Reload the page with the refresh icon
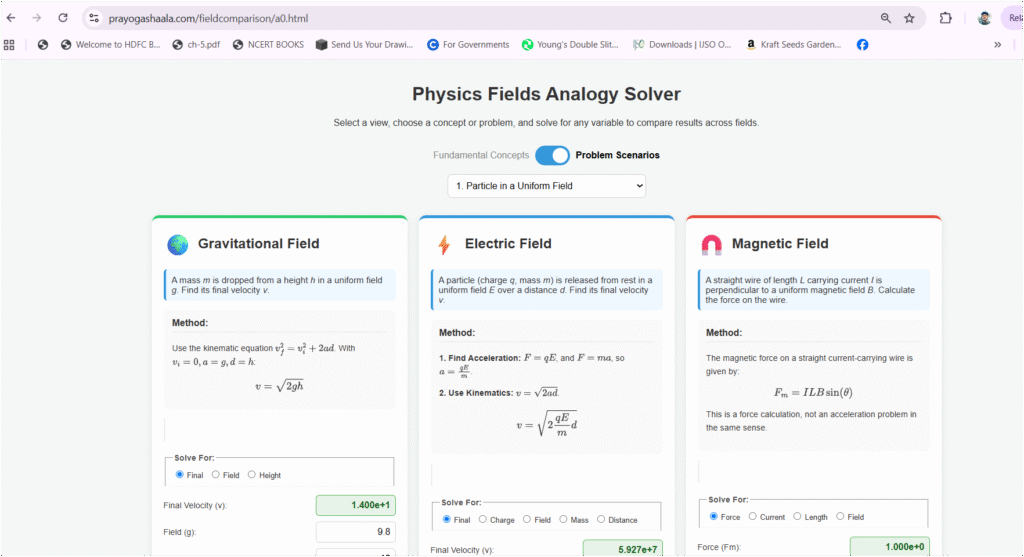The width and height of the screenshot is (1024, 557). click(63, 18)
